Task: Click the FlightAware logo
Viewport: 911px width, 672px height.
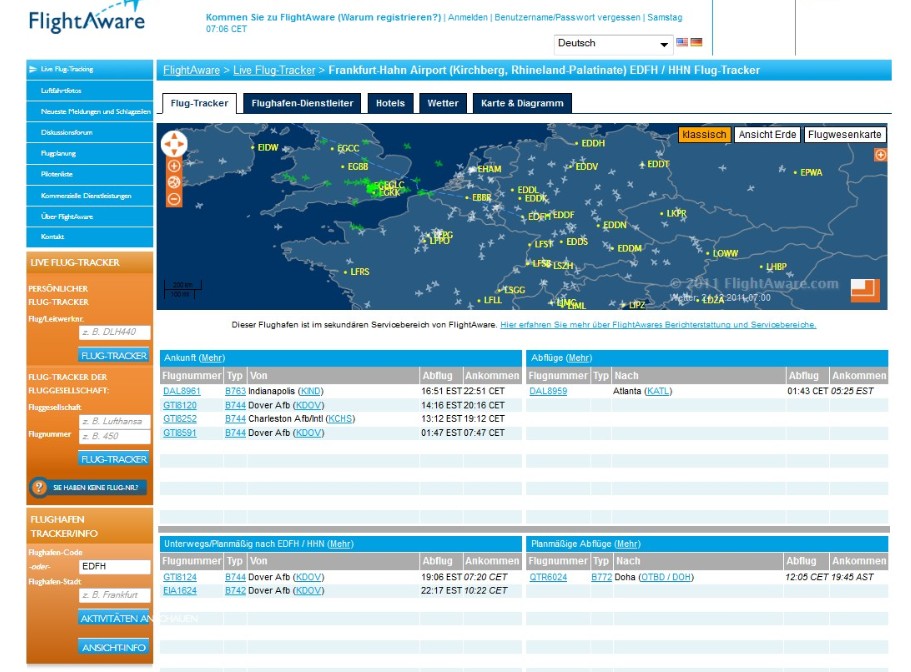Action: pos(87,21)
